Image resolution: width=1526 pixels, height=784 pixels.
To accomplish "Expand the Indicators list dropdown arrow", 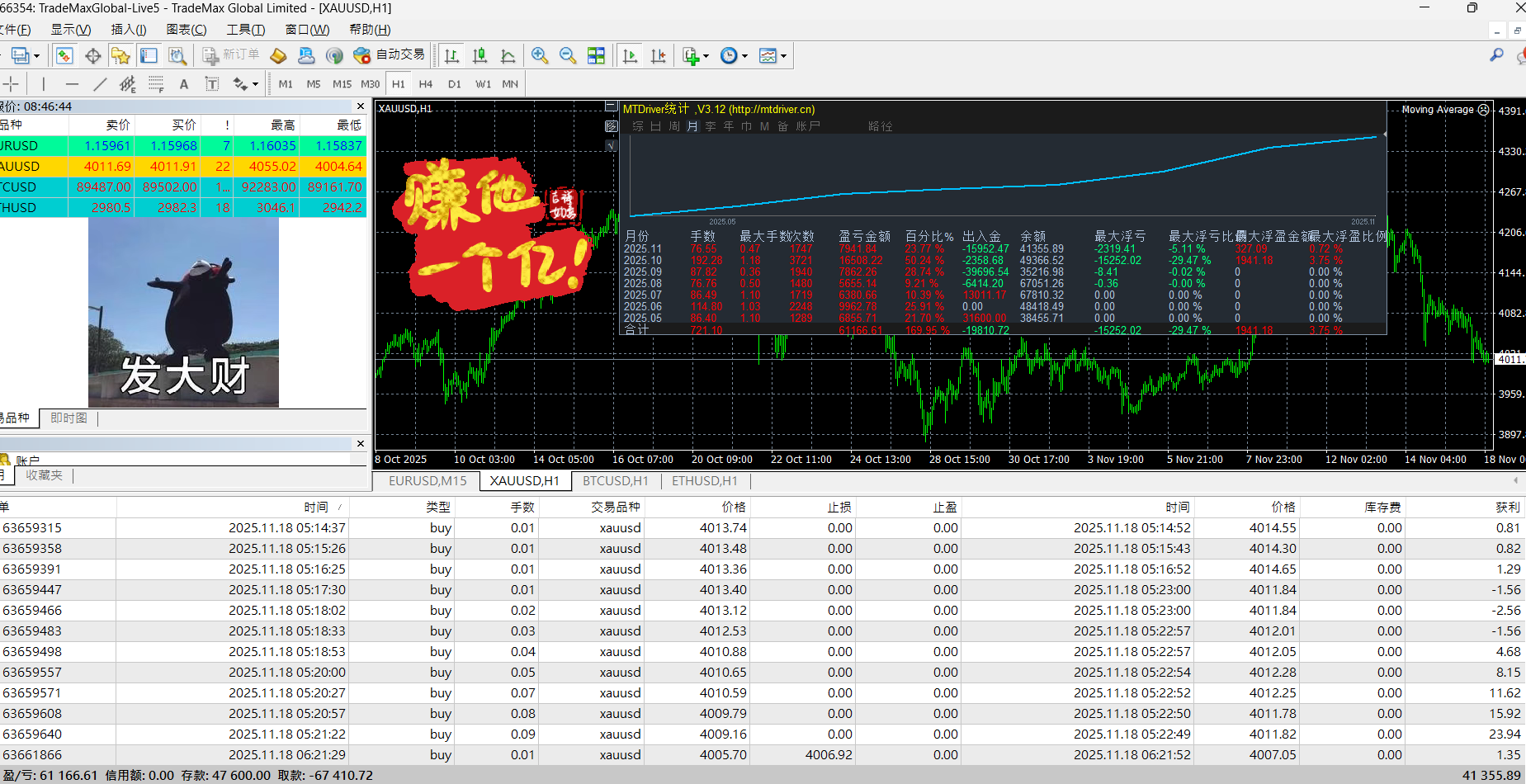I will tap(706, 56).
